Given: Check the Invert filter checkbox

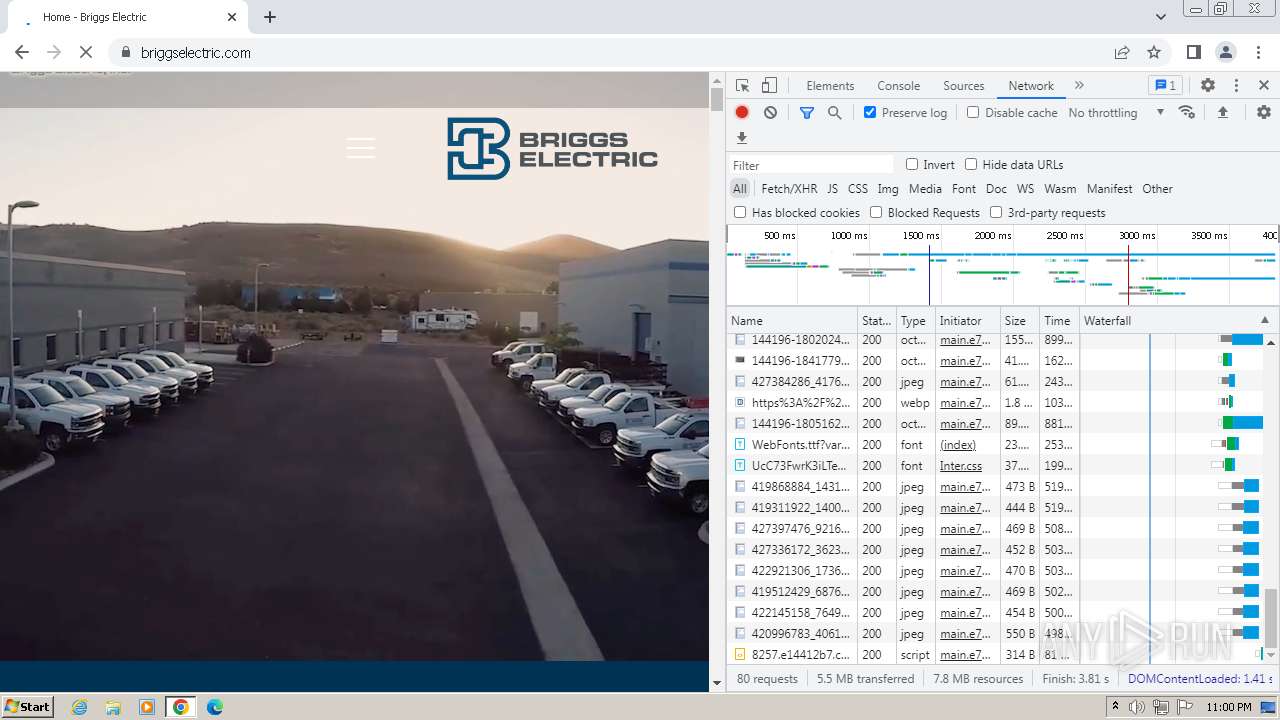Looking at the screenshot, I should coord(912,164).
